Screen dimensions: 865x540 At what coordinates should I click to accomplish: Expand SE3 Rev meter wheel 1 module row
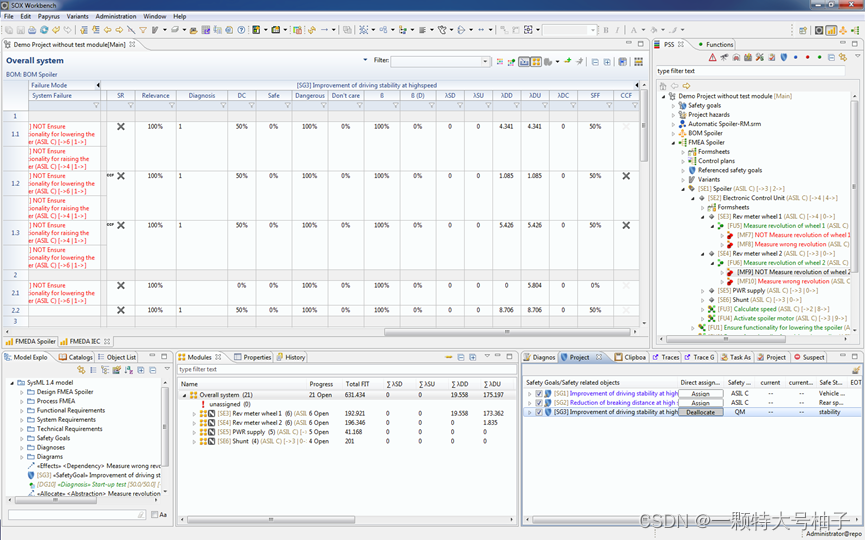pos(194,414)
